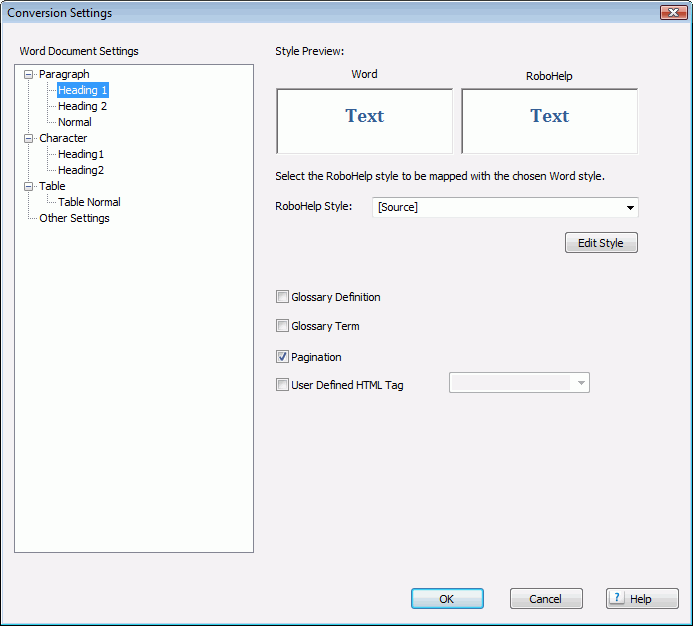Viewport: 693px width, 626px height.
Task: Click the Cancel button
Action: click(546, 599)
